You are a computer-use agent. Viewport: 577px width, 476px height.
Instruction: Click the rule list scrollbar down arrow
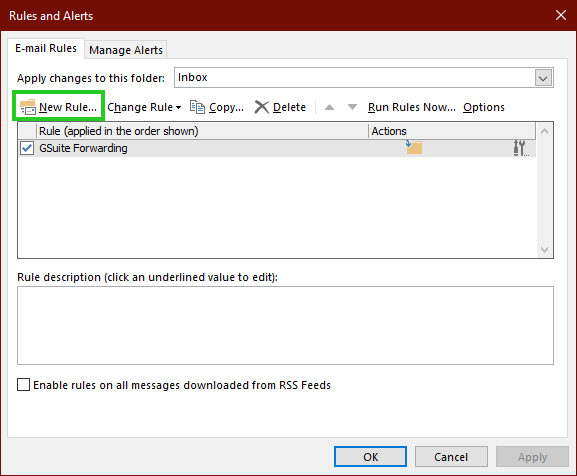click(545, 250)
